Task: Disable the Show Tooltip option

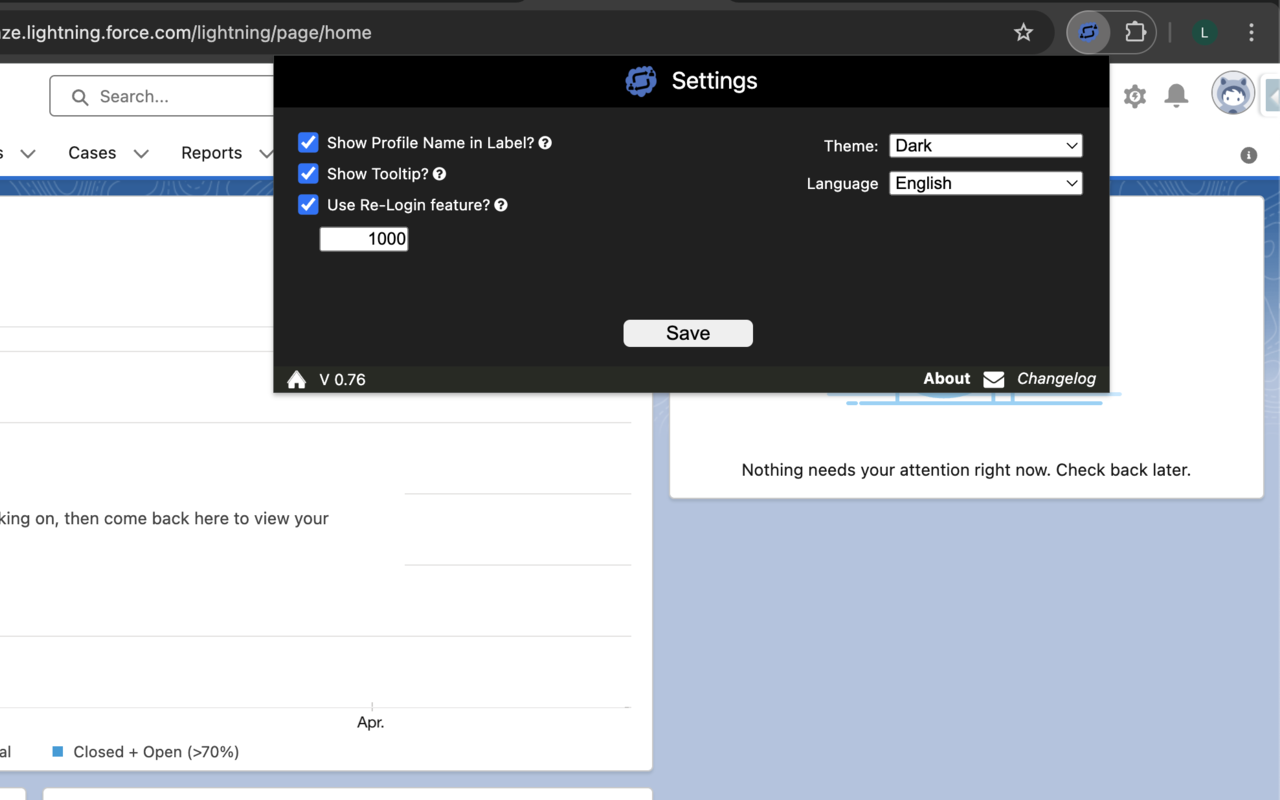Action: pos(308,173)
